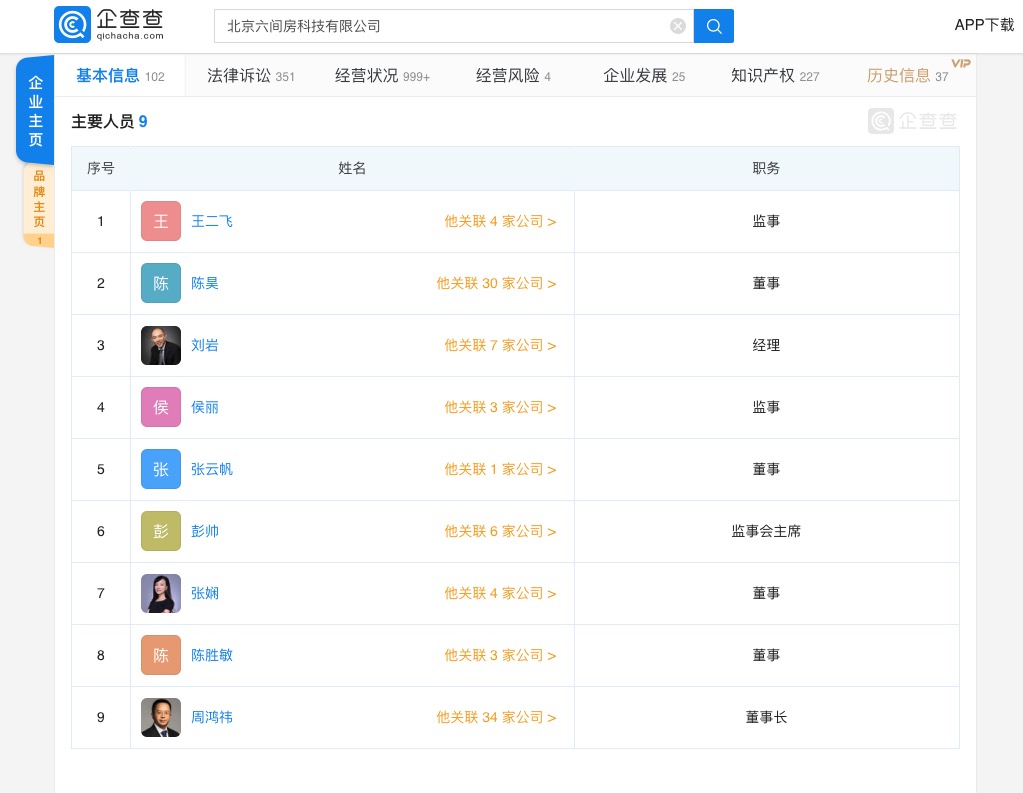1023x793 pixels.
Task: Expand 陈昊's 30 associated companies
Action: 496,283
